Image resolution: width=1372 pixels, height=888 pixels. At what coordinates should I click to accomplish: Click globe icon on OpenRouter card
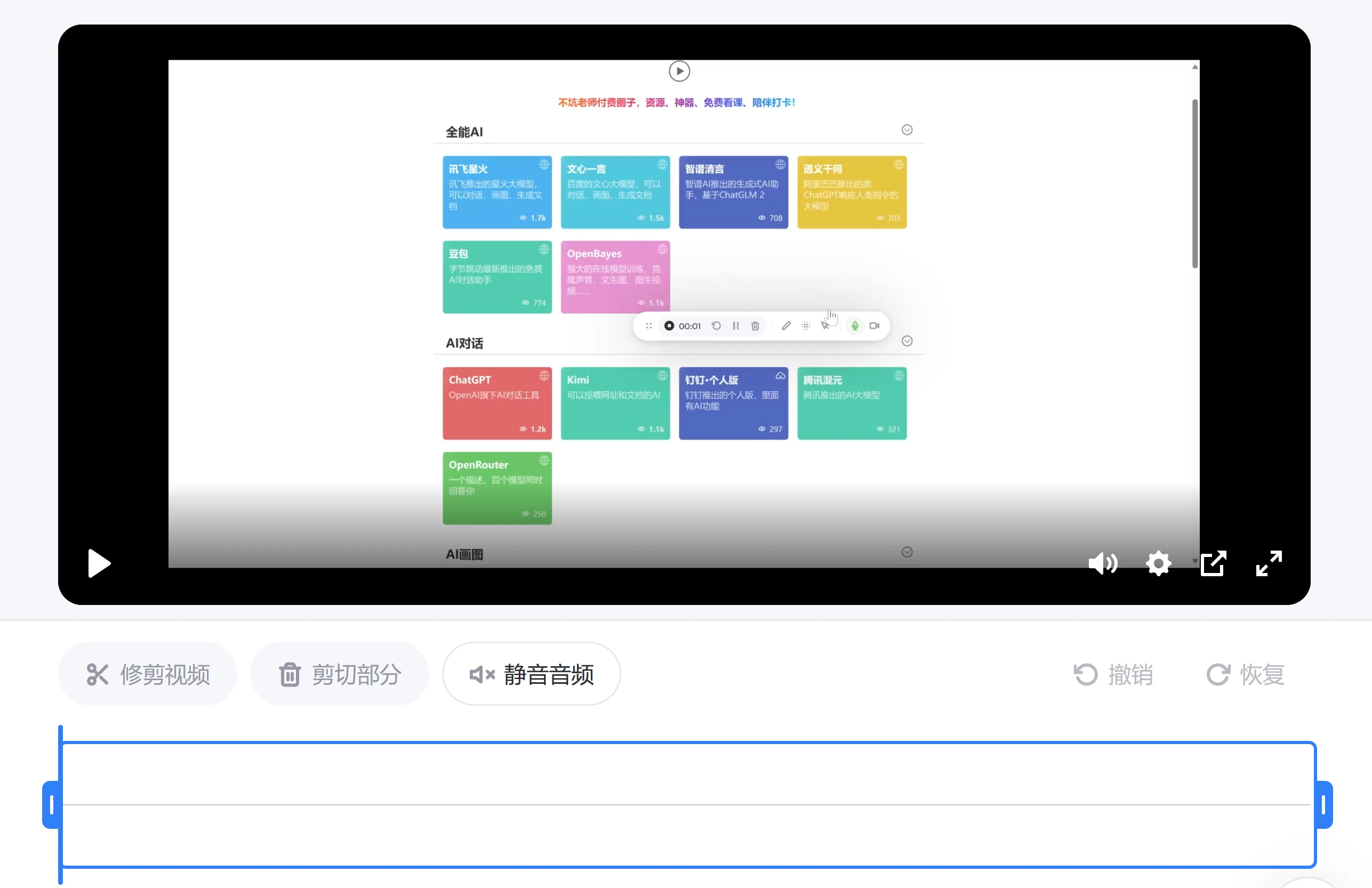[x=543, y=461]
